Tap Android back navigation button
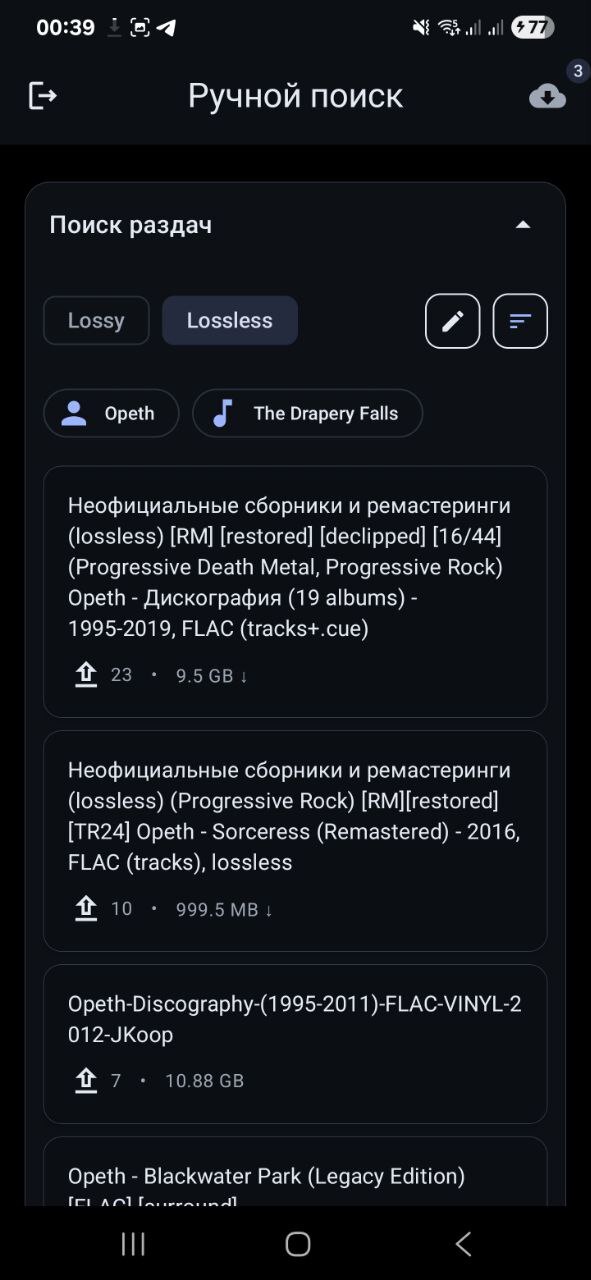The height and width of the screenshot is (1280, 591). tap(463, 1243)
